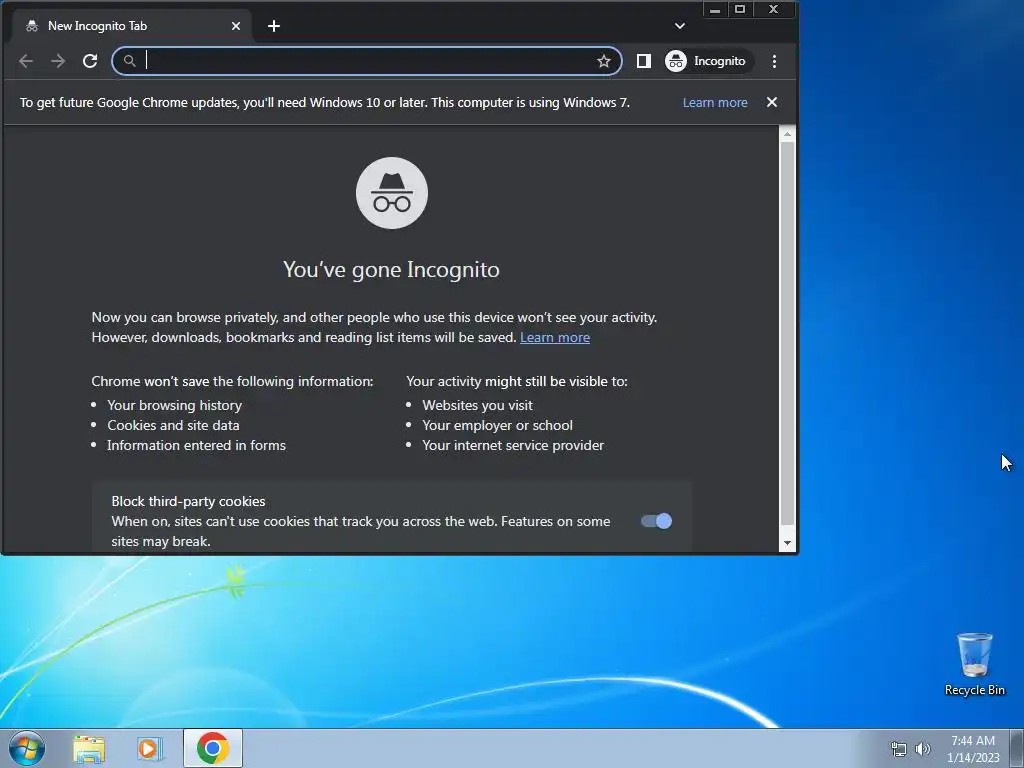The height and width of the screenshot is (768, 1024).
Task: Open Learn more in Windows update infobar
Action: (x=714, y=103)
